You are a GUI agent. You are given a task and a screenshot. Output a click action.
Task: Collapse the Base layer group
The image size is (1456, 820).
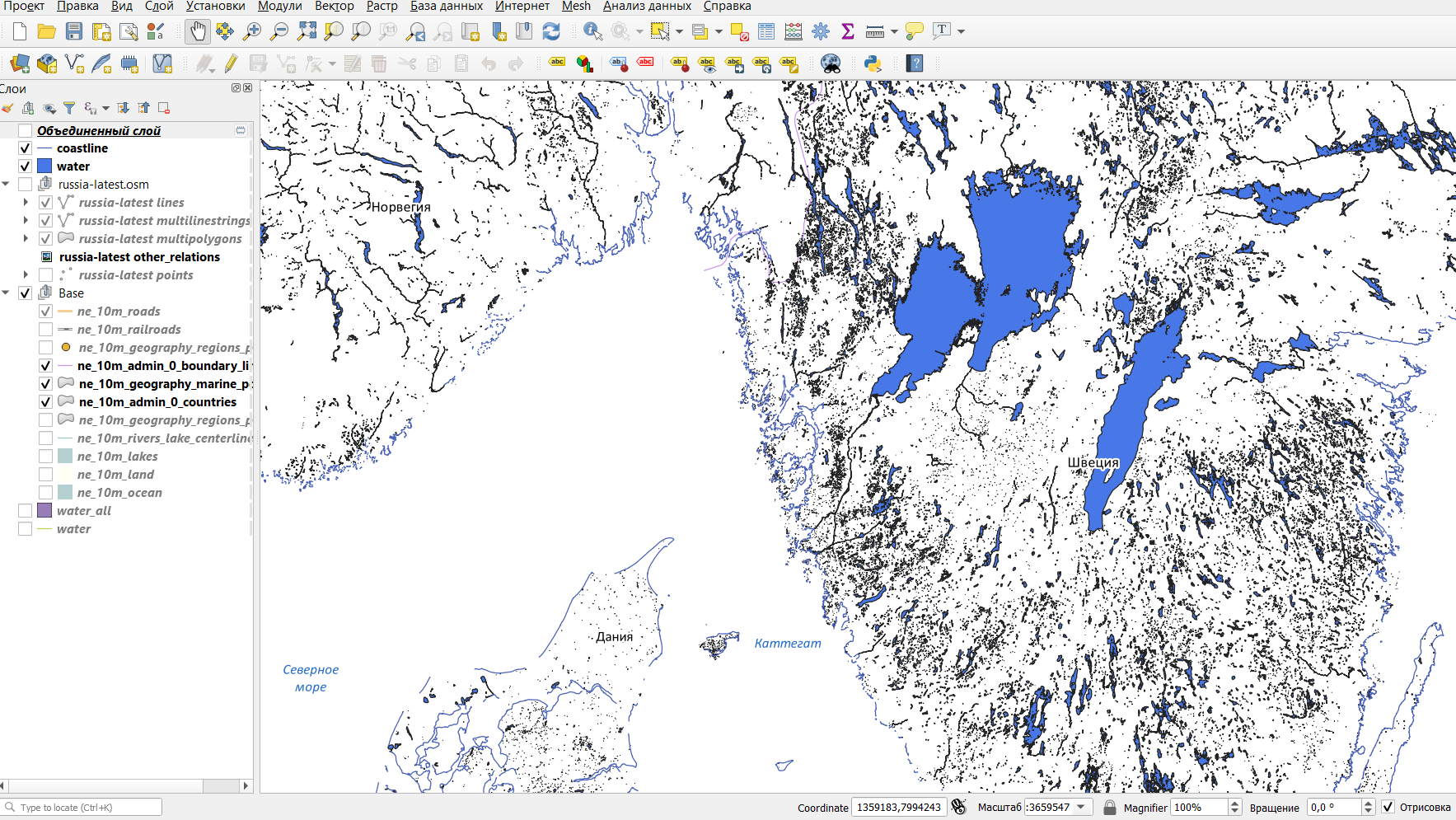coord(7,293)
